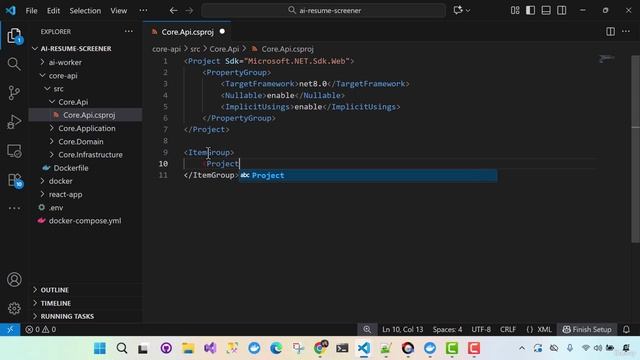Screen dimensions: 640x360
Task: Change line endings via CRLF indicator
Action: (508, 329)
